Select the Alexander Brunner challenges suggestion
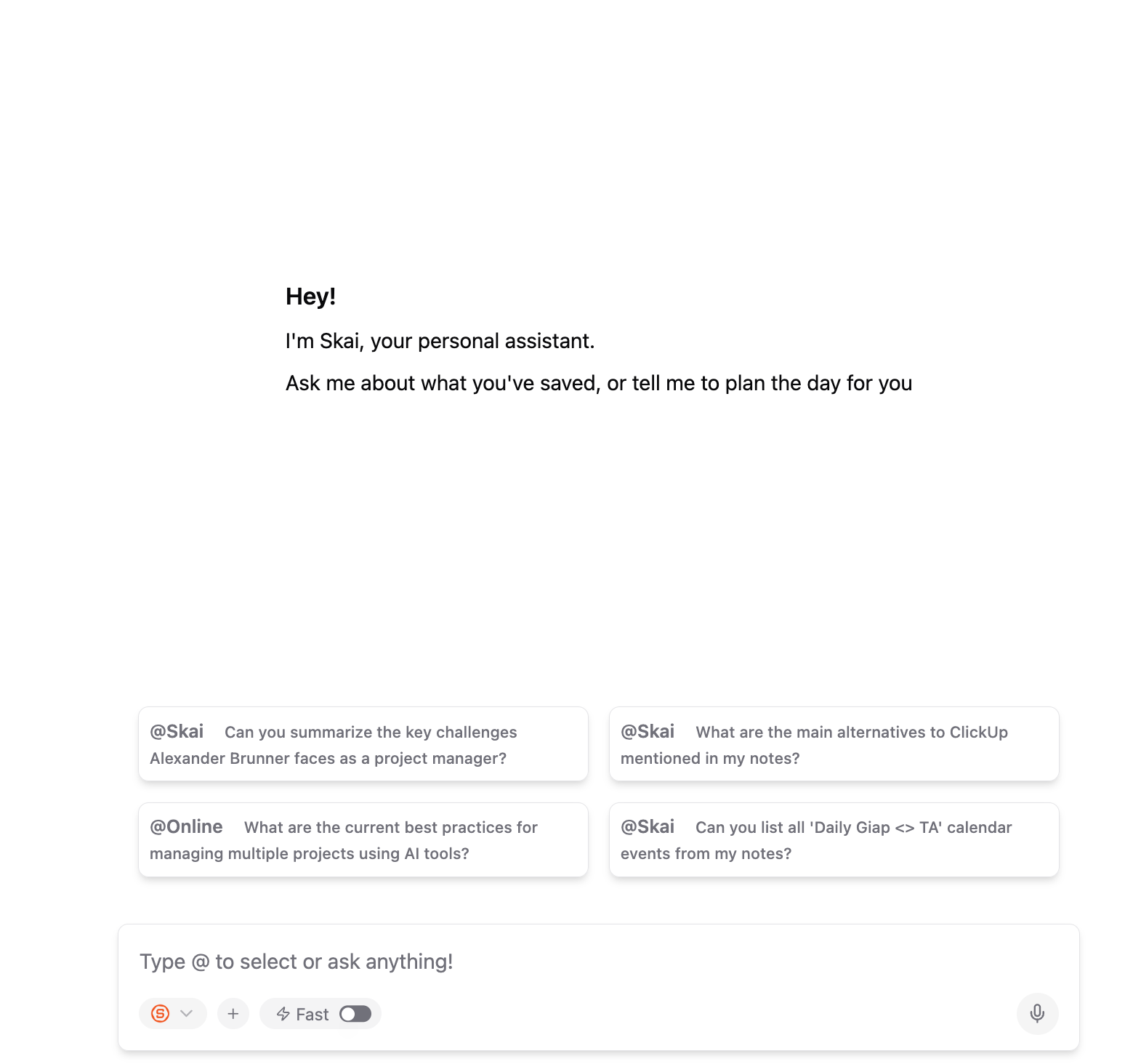 coord(363,744)
